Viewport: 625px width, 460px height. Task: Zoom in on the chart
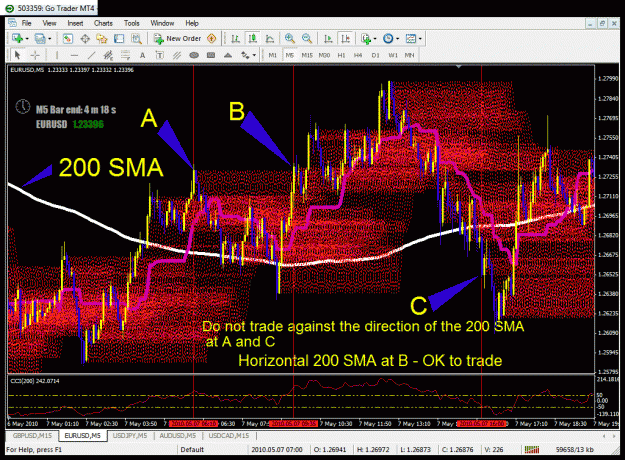tap(290, 38)
